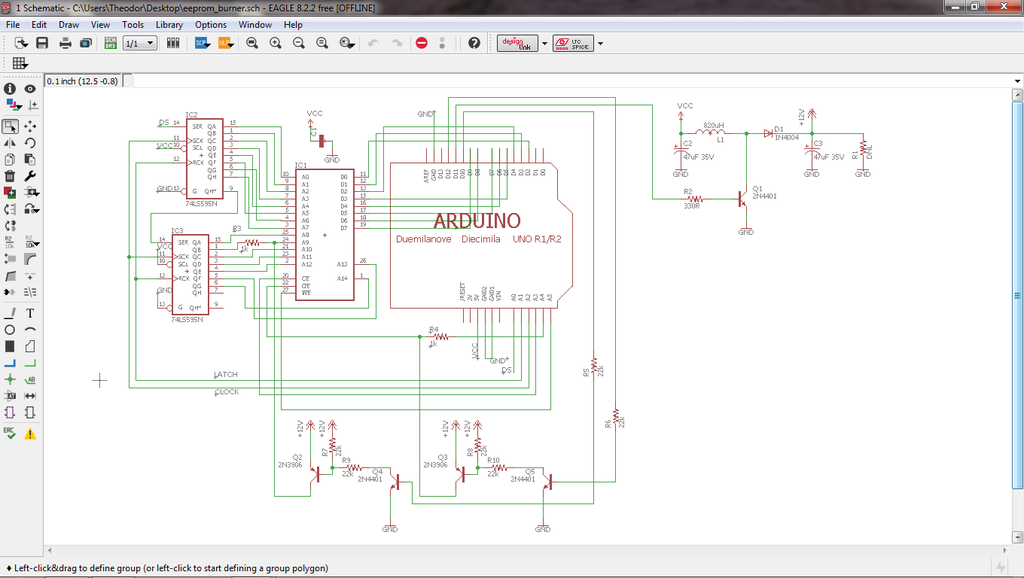Image resolution: width=1024 pixels, height=578 pixels.
Task: Click the Stop command red icon
Action: 421,43
